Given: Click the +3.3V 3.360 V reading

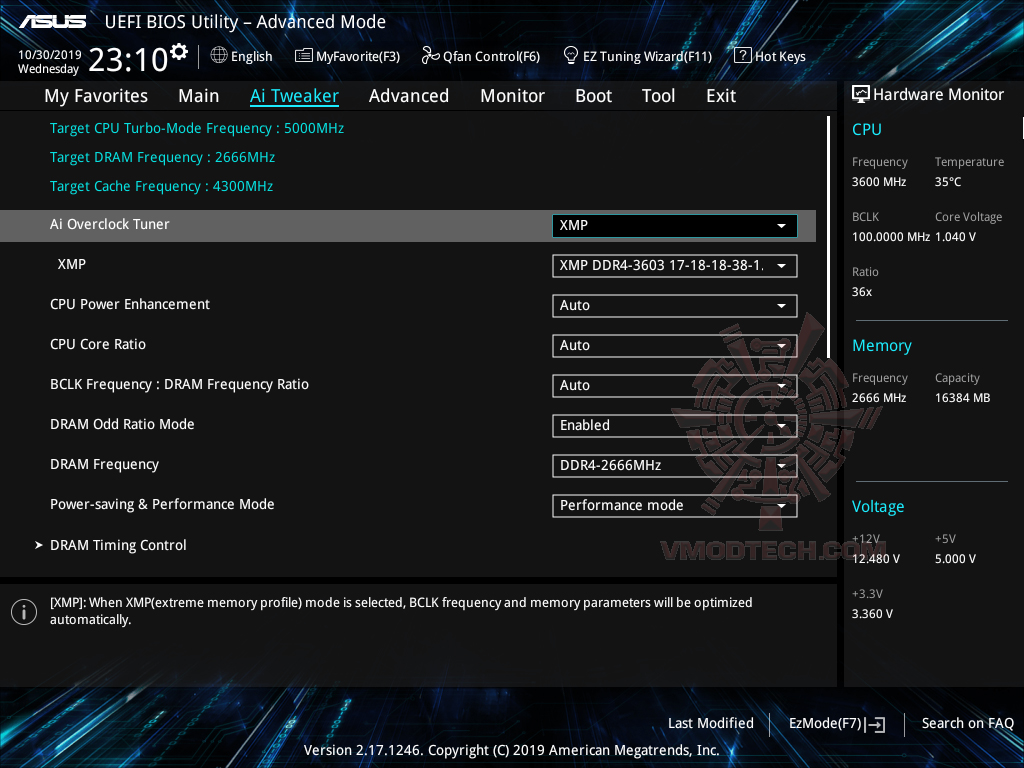Looking at the screenshot, I should pyautogui.click(x=872, y=614).
